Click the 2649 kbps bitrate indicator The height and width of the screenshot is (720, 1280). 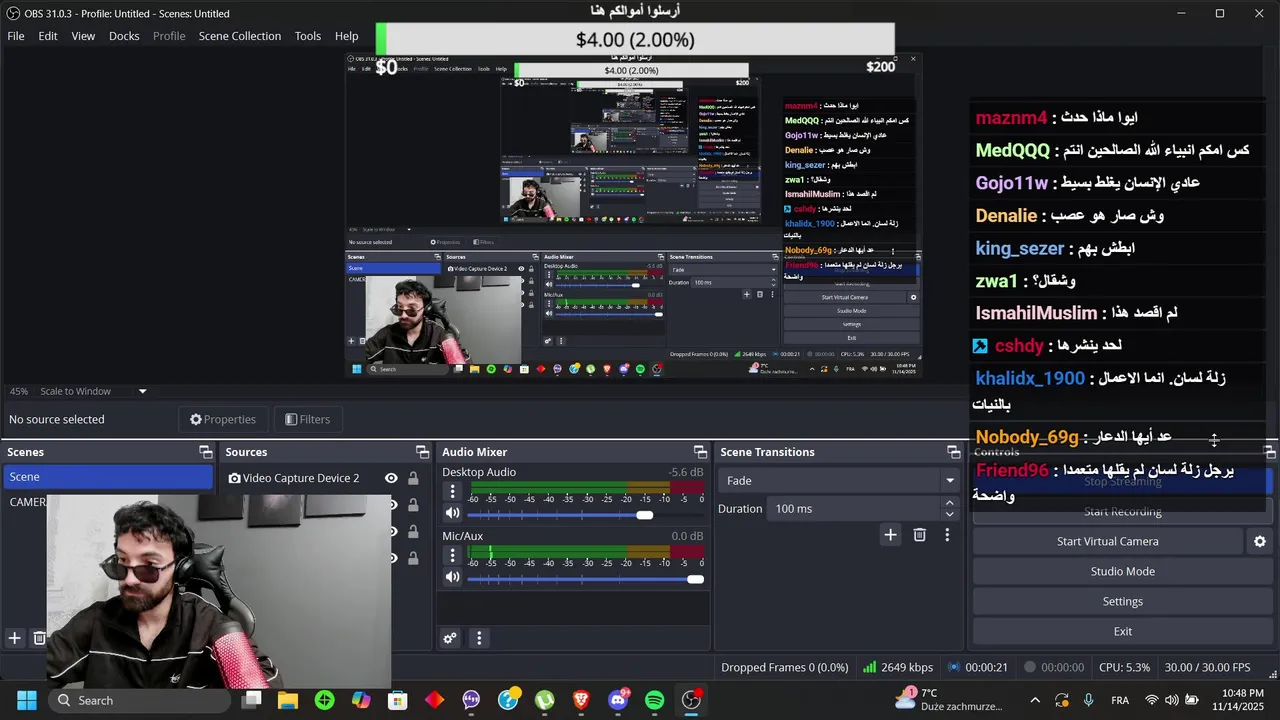(898, 667)
